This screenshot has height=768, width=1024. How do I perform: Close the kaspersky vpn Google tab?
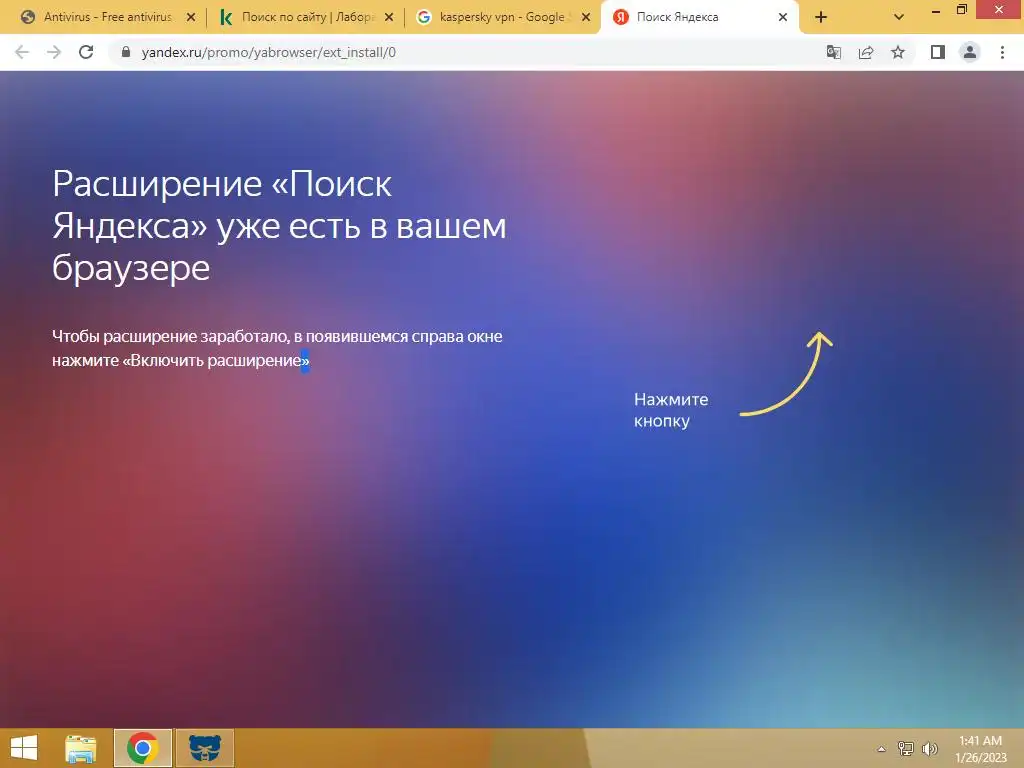(586, 18)
